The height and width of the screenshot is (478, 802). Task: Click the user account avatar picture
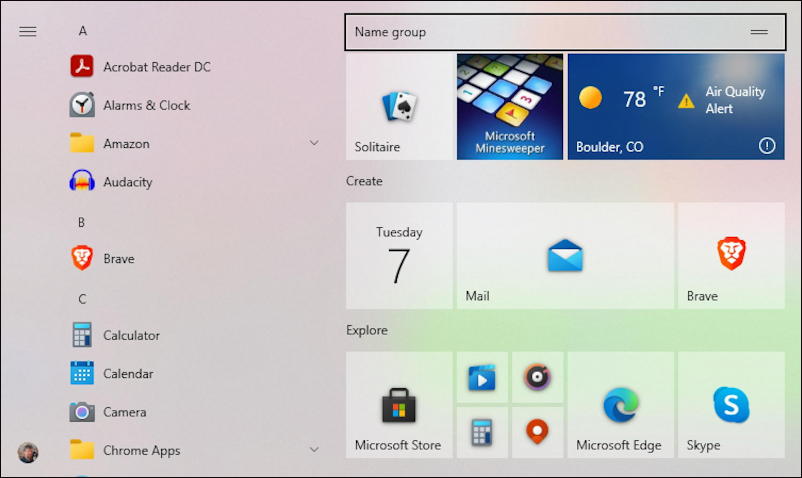[28, 452]
